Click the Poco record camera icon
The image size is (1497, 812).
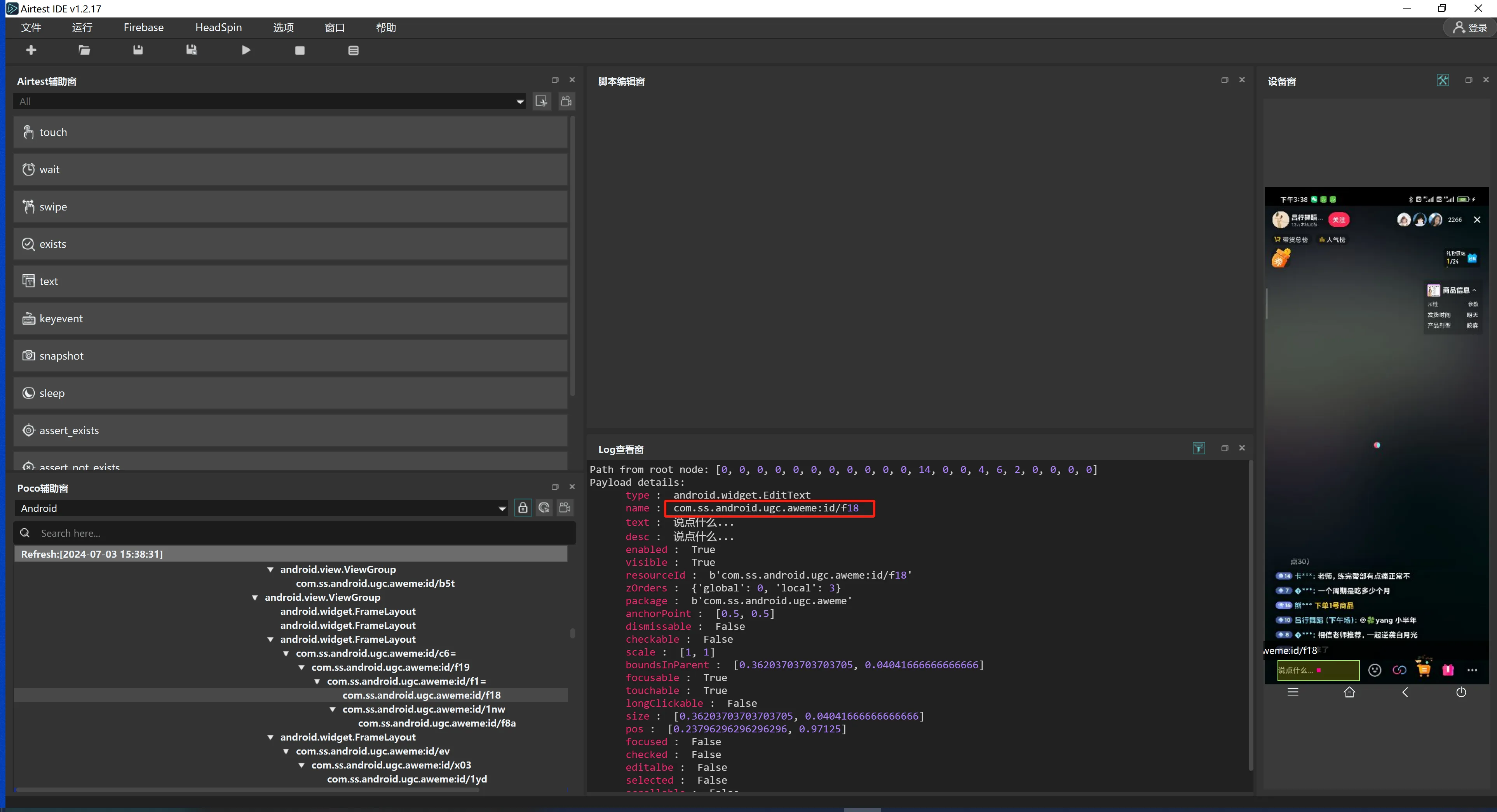click(x=565, y=508)
